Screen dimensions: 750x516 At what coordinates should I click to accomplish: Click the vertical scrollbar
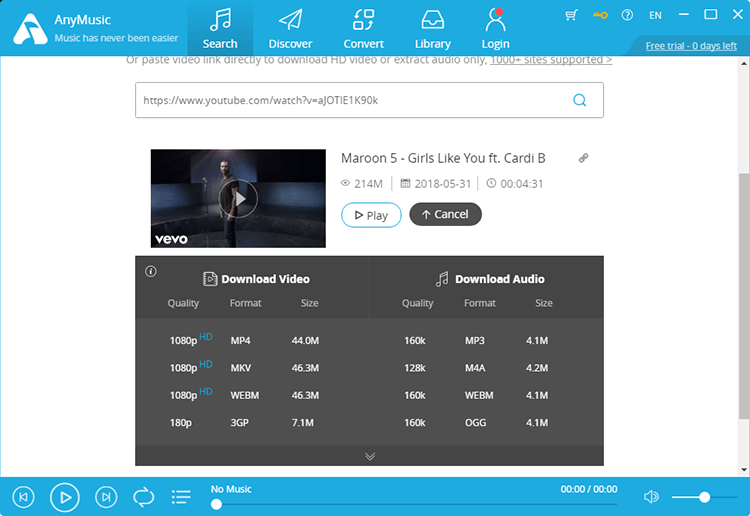pyautogui.click(x=744, y=296)
